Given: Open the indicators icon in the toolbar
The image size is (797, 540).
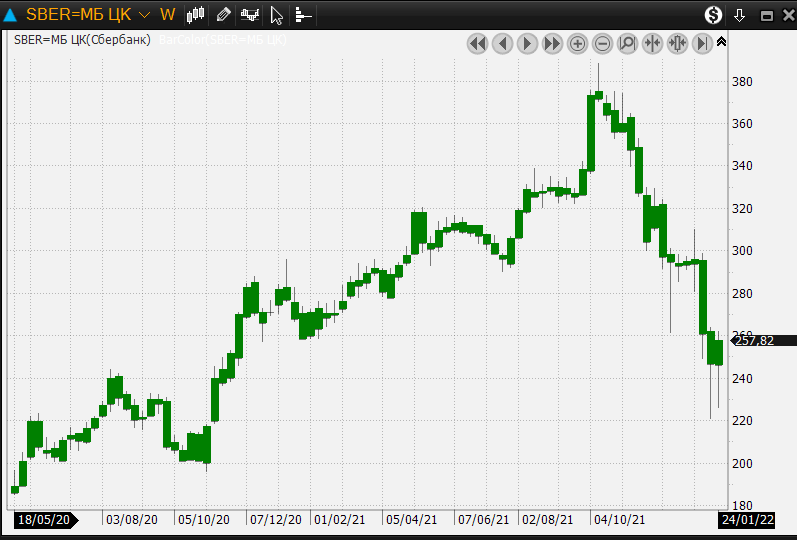Looking at the screenshot, I should pyautogui.click(x=250, y=15).
